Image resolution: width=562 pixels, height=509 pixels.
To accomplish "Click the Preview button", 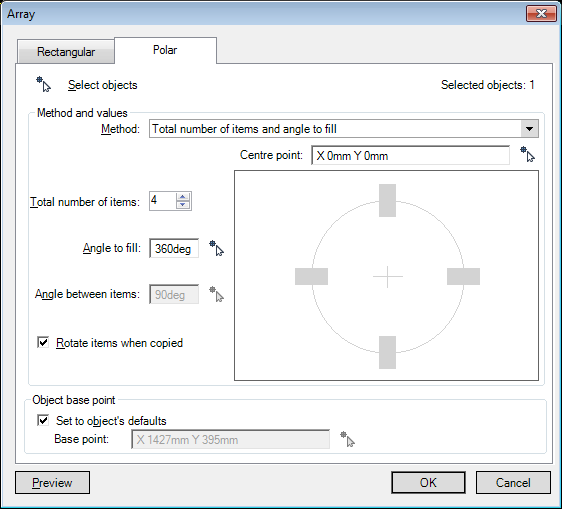I will point(52,483).
